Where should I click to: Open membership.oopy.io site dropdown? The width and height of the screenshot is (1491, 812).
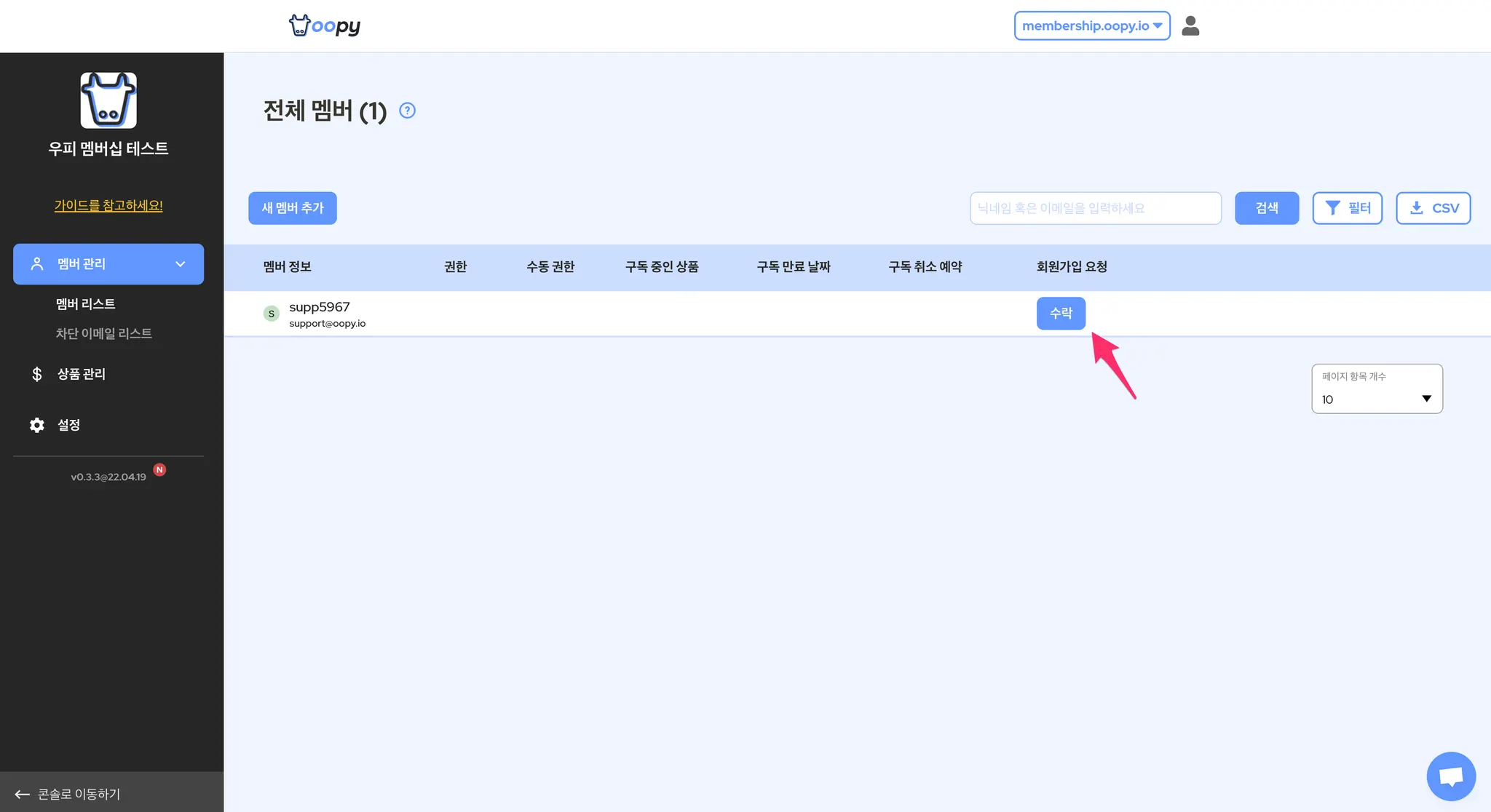click(1092, 25)
